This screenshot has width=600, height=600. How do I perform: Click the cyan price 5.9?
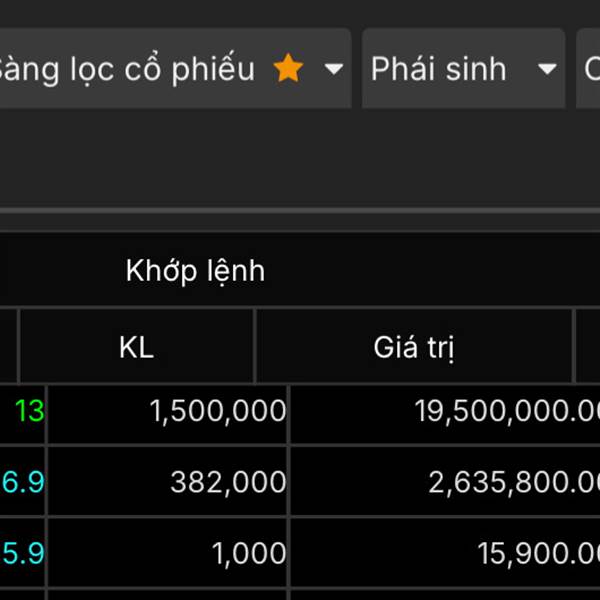coord(23,553)
